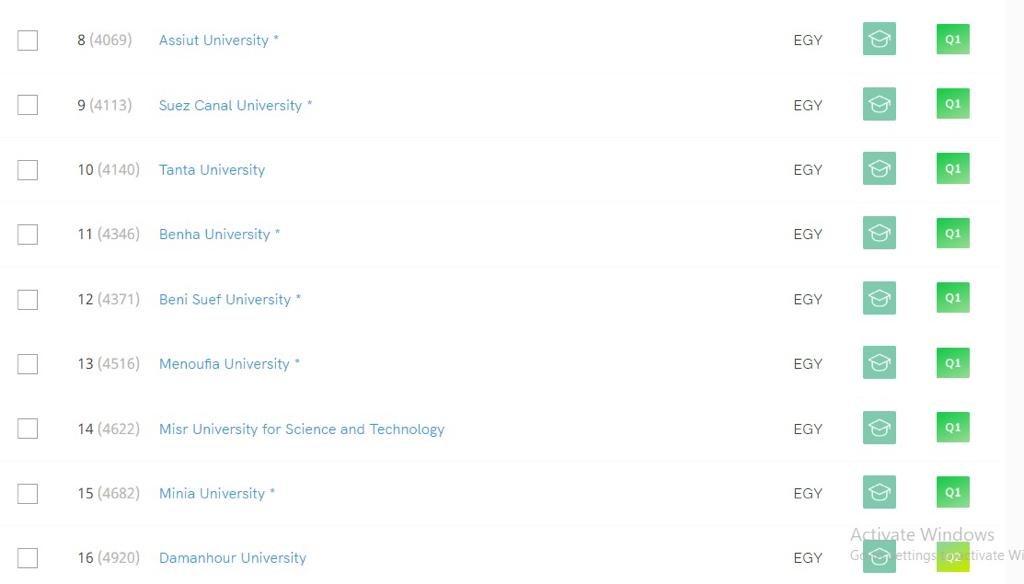The width and height of the screenshot is (1024, 584).
Task: Select the checkbox for Tanta University
Action: click(x=27, y=170)
